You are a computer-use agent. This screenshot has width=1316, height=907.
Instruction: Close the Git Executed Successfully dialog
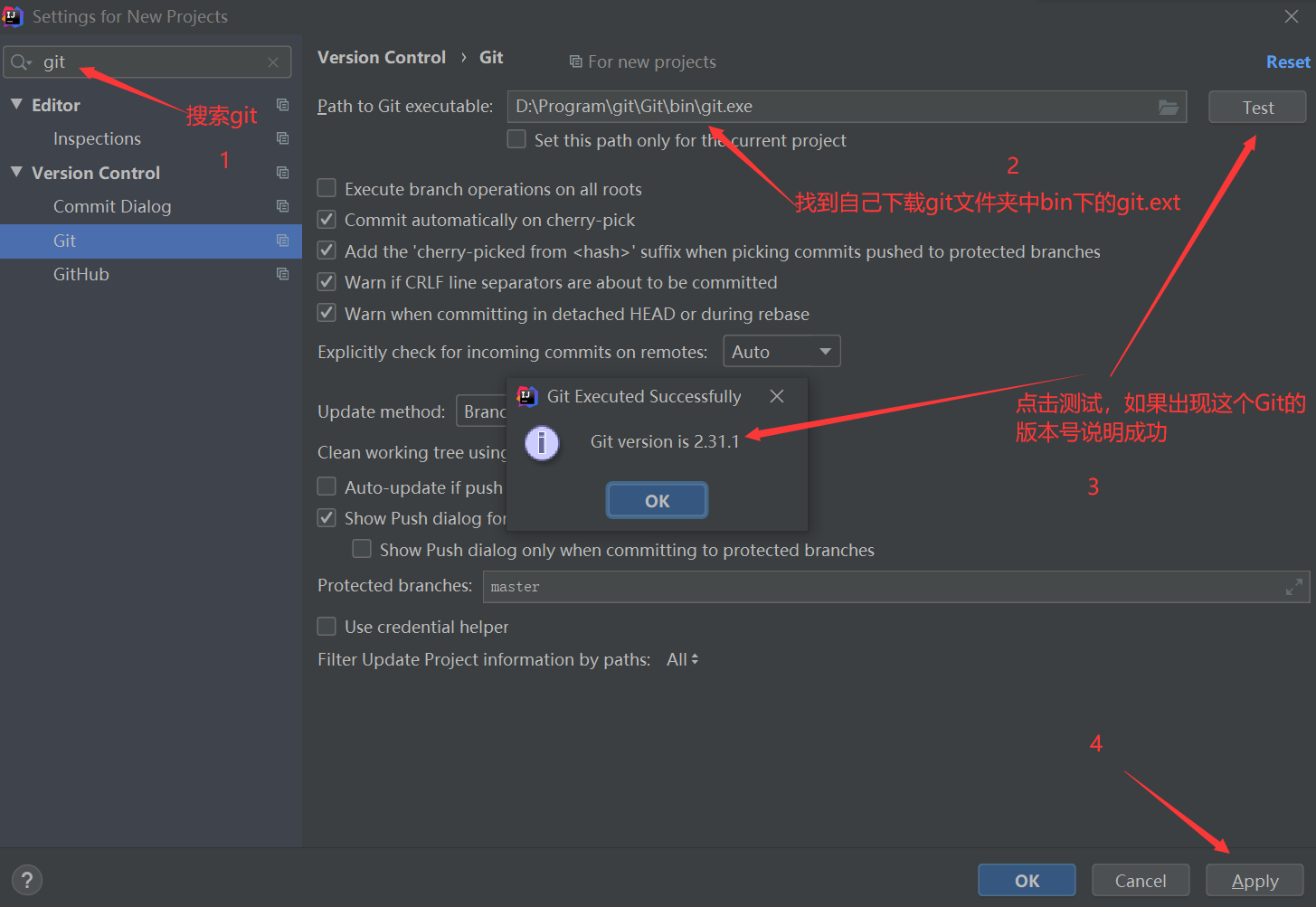pos(777,396)
